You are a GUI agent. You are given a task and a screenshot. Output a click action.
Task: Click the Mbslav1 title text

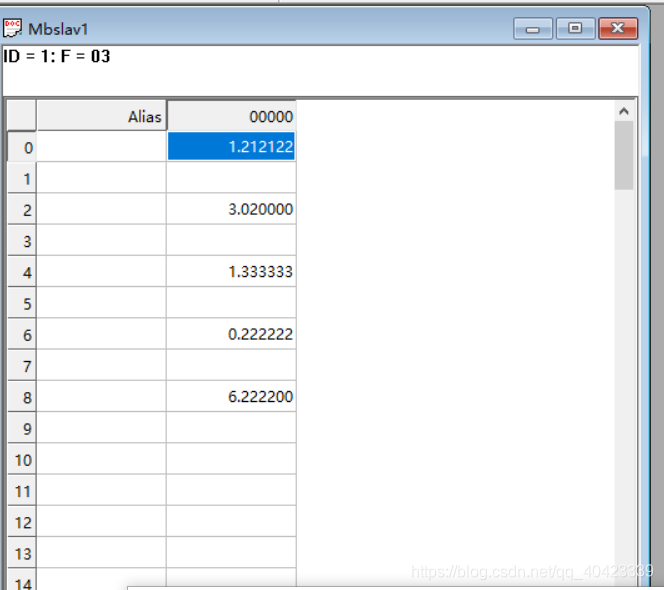(58, 29)
